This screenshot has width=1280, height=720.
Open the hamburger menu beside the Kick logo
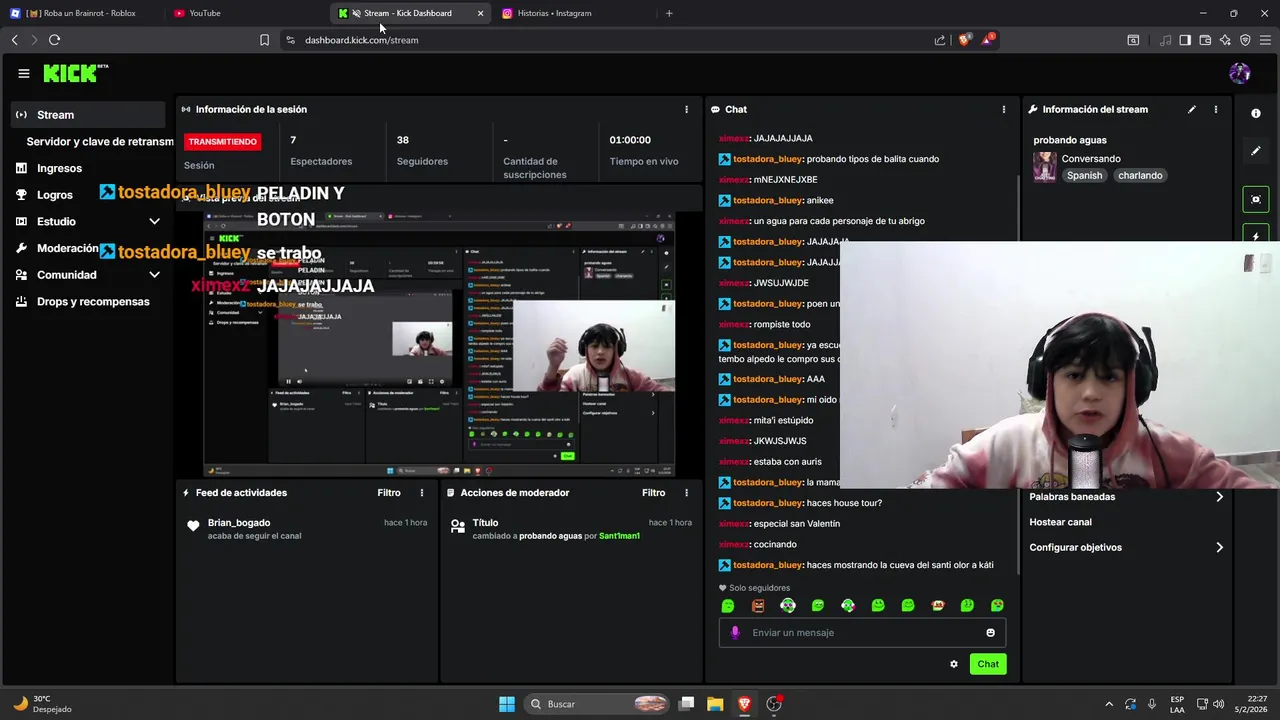click(24, 73)
